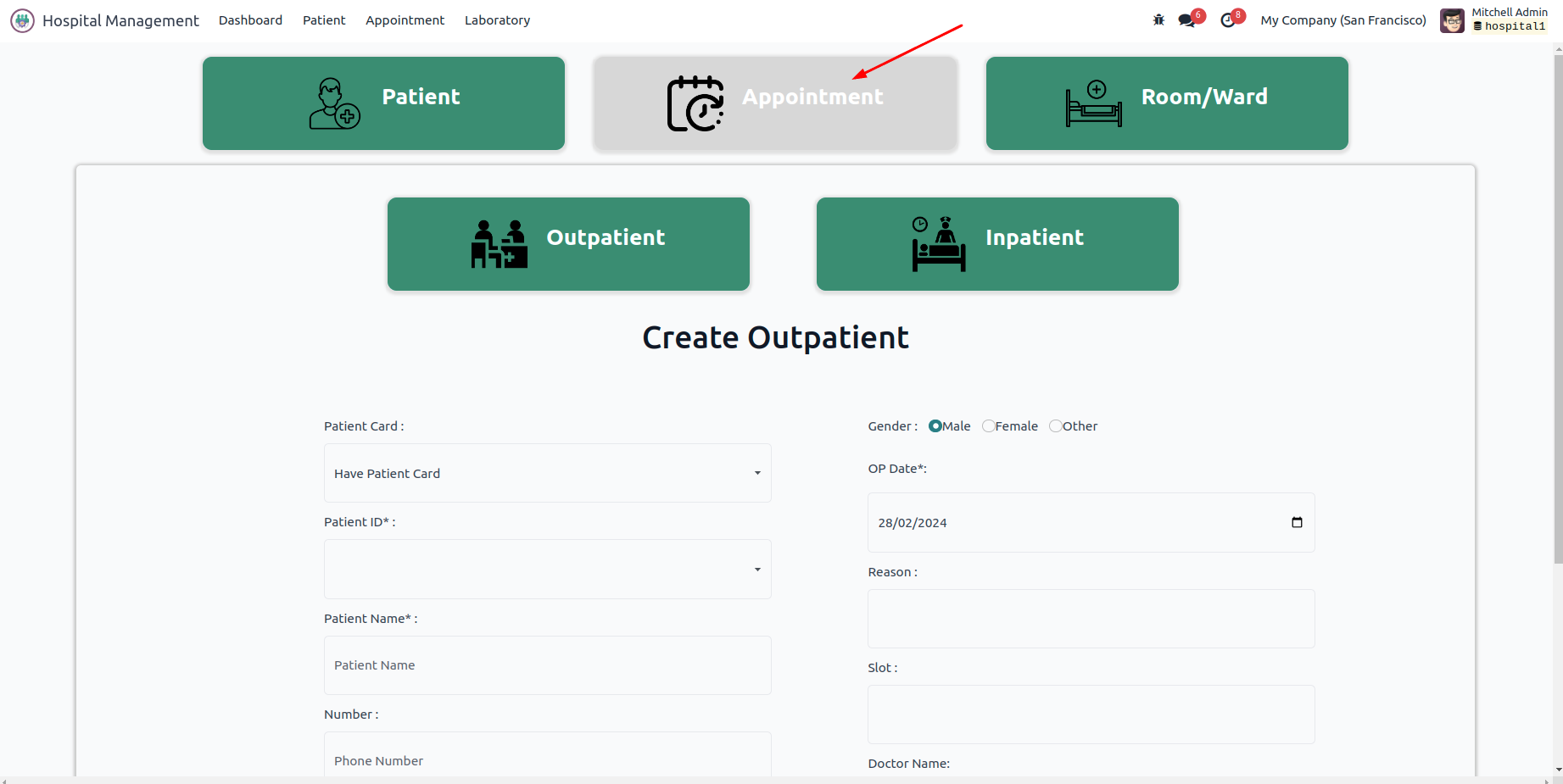Open the activities clock icon
1563x784 pixels.
(x=1227, y=20)
